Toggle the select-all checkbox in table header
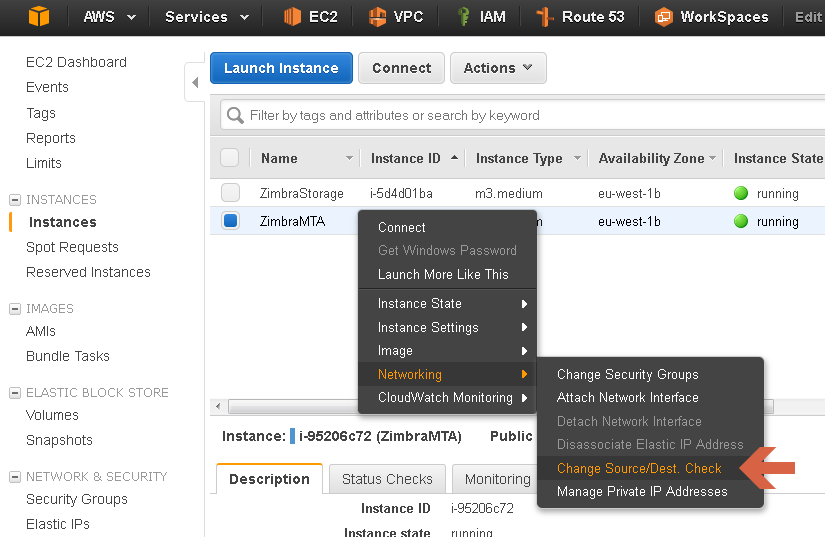 pyautogui.click(x=230, y=158)
